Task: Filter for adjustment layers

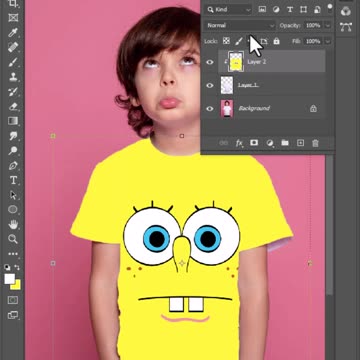Action: point(276,10)
